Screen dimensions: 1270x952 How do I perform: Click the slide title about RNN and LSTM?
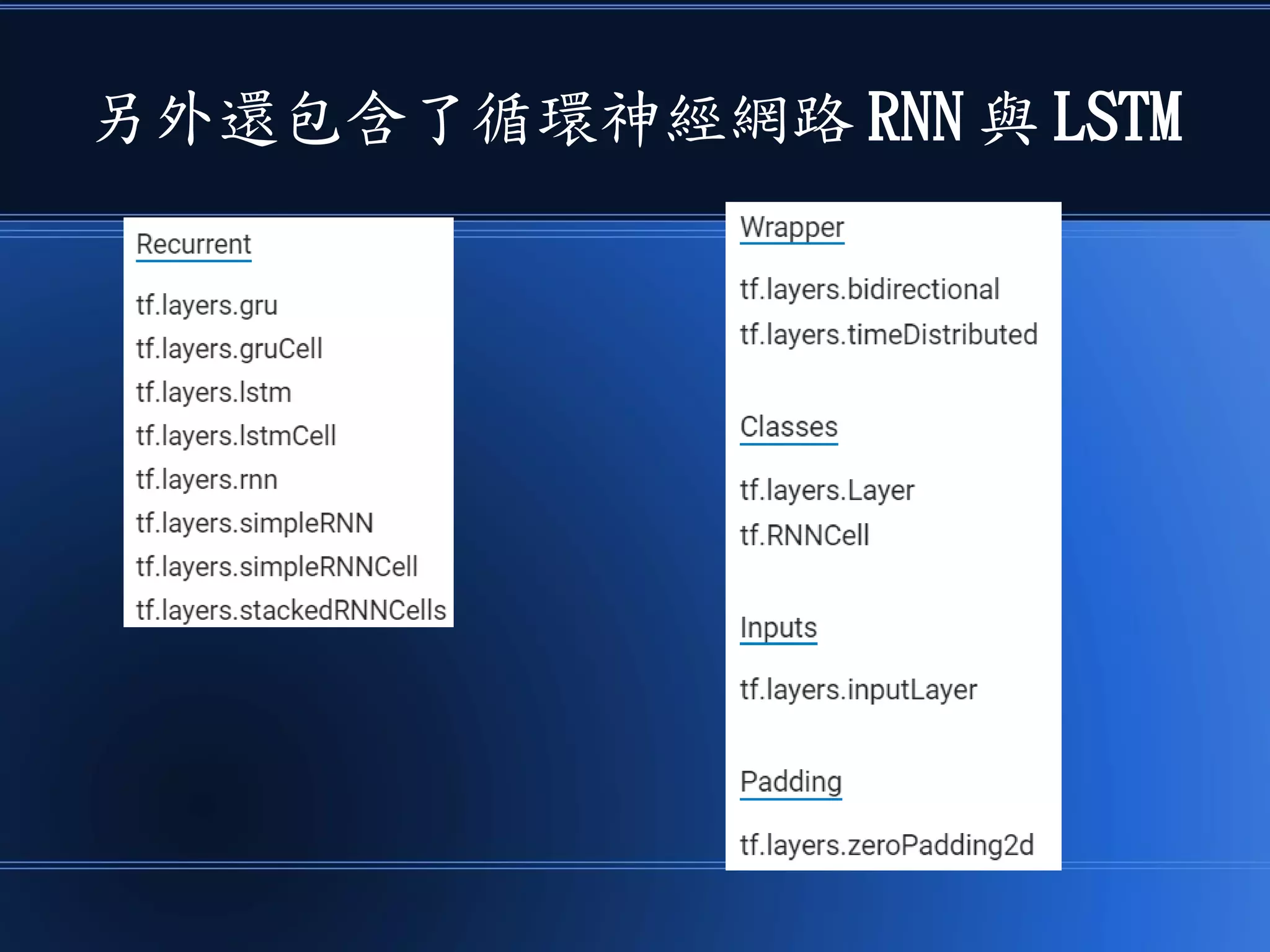pyautogui.click(x=639, y=117)
